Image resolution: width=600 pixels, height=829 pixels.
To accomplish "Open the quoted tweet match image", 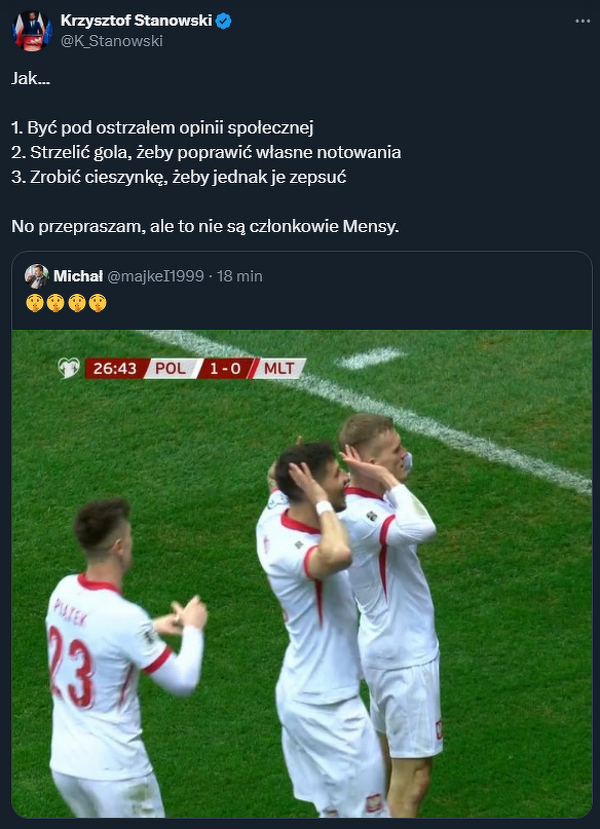I will pyautogui.click(x=302, y=574).
